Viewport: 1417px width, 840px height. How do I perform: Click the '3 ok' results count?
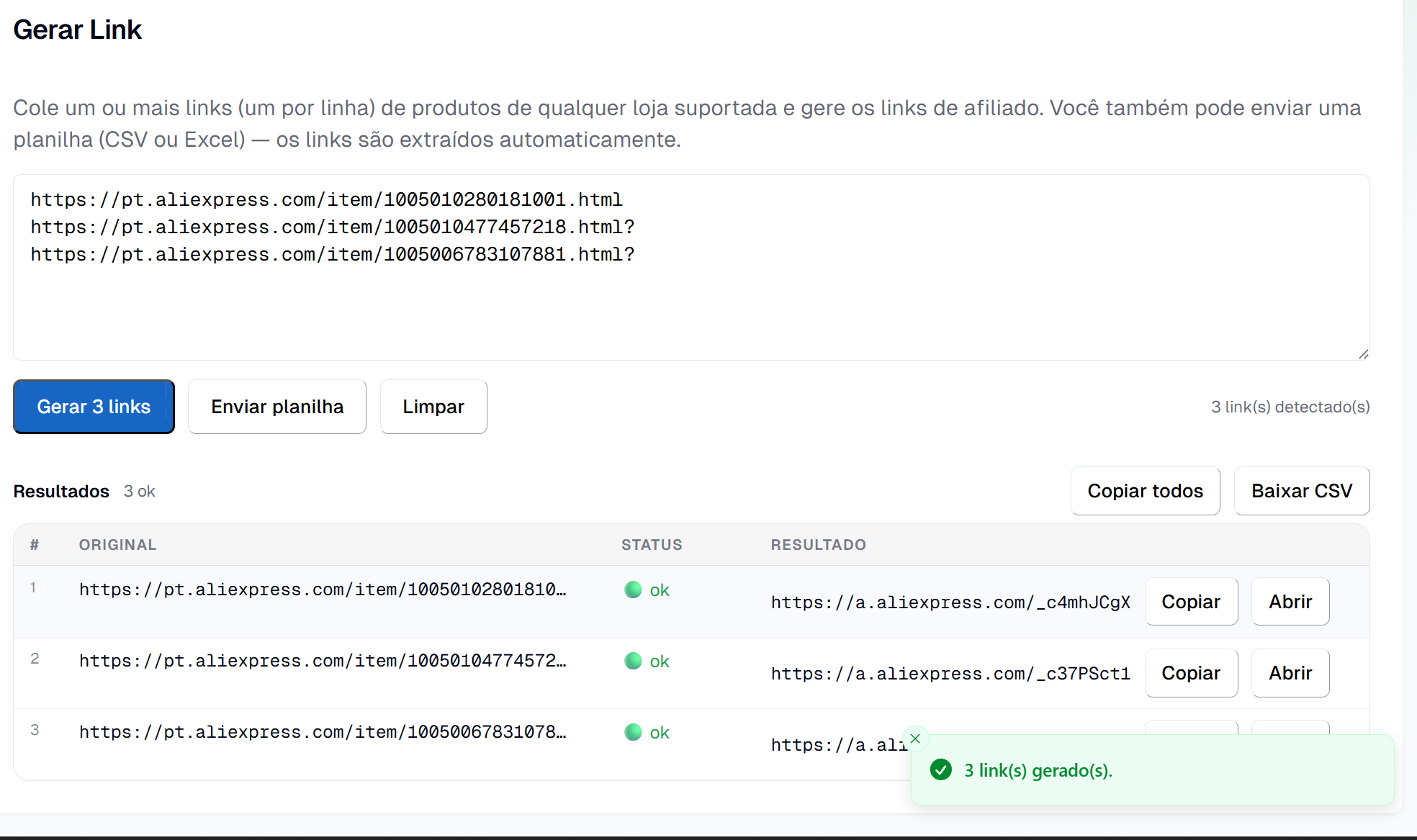click(x=139, y=491)
